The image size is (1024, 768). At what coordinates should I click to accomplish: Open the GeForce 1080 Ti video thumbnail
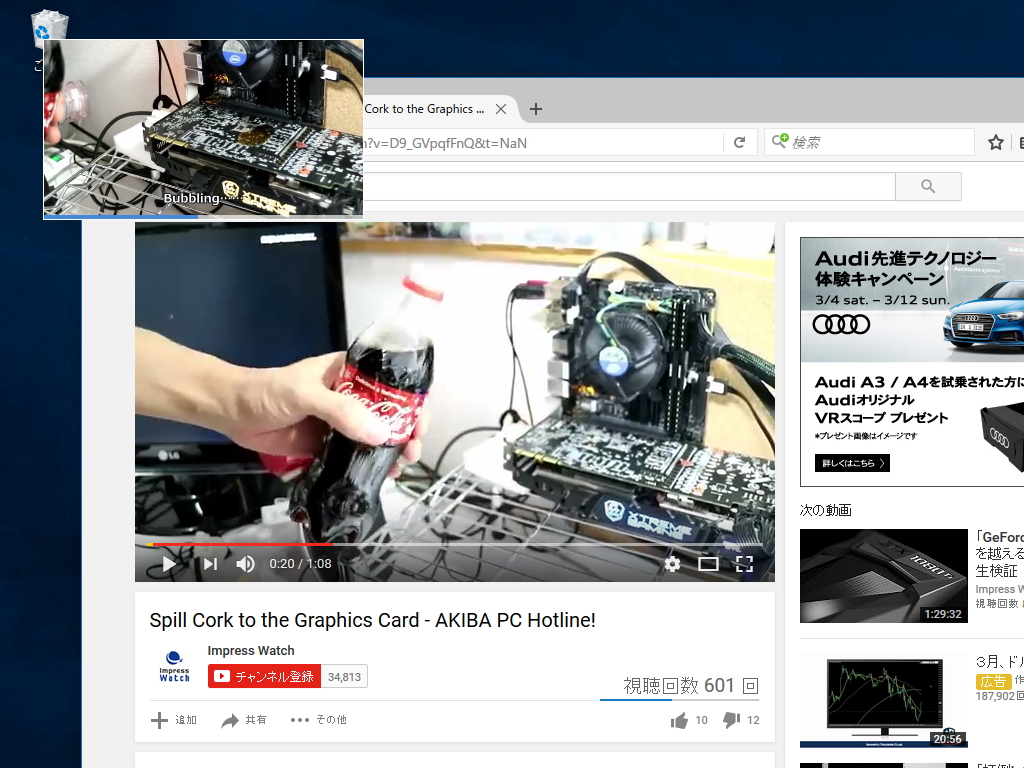pyautogui.click(x=884, y=575)
